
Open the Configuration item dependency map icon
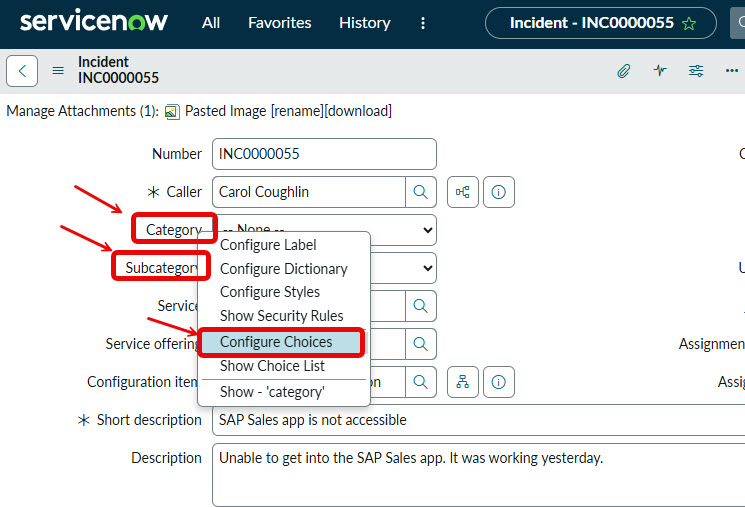click(x=462, y=381)
